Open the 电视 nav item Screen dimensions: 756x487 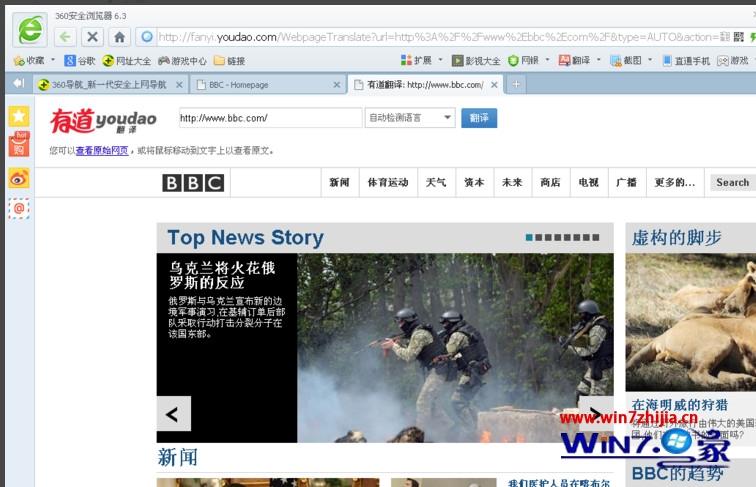(588, 183)
